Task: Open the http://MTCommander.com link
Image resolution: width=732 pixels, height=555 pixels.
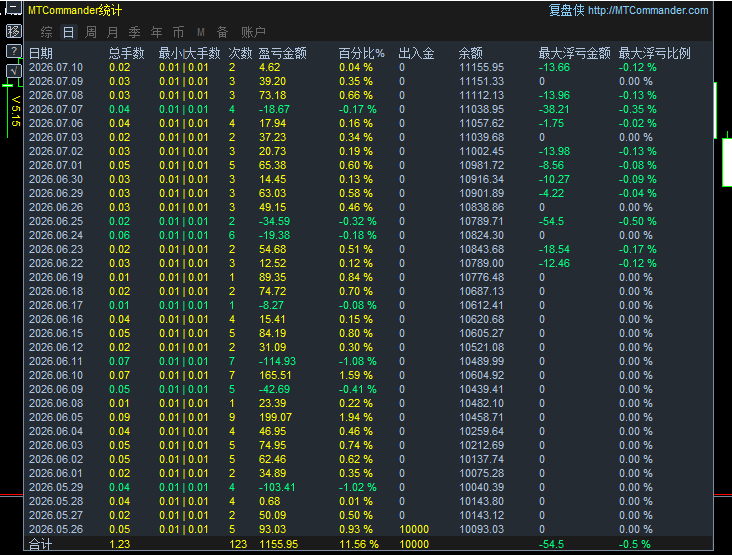Action: (648, 10)
